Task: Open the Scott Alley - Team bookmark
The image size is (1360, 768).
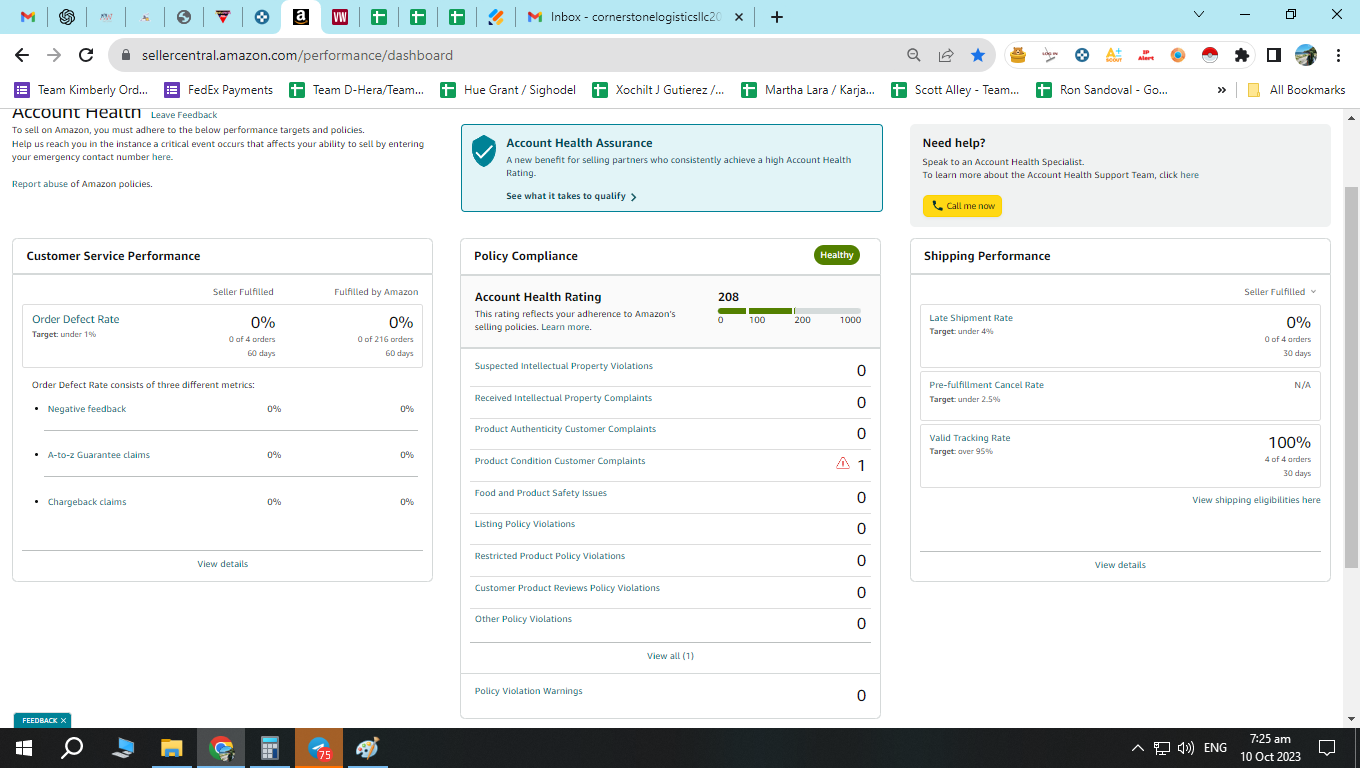Action: pyautogui.click(x=956, y=90)
